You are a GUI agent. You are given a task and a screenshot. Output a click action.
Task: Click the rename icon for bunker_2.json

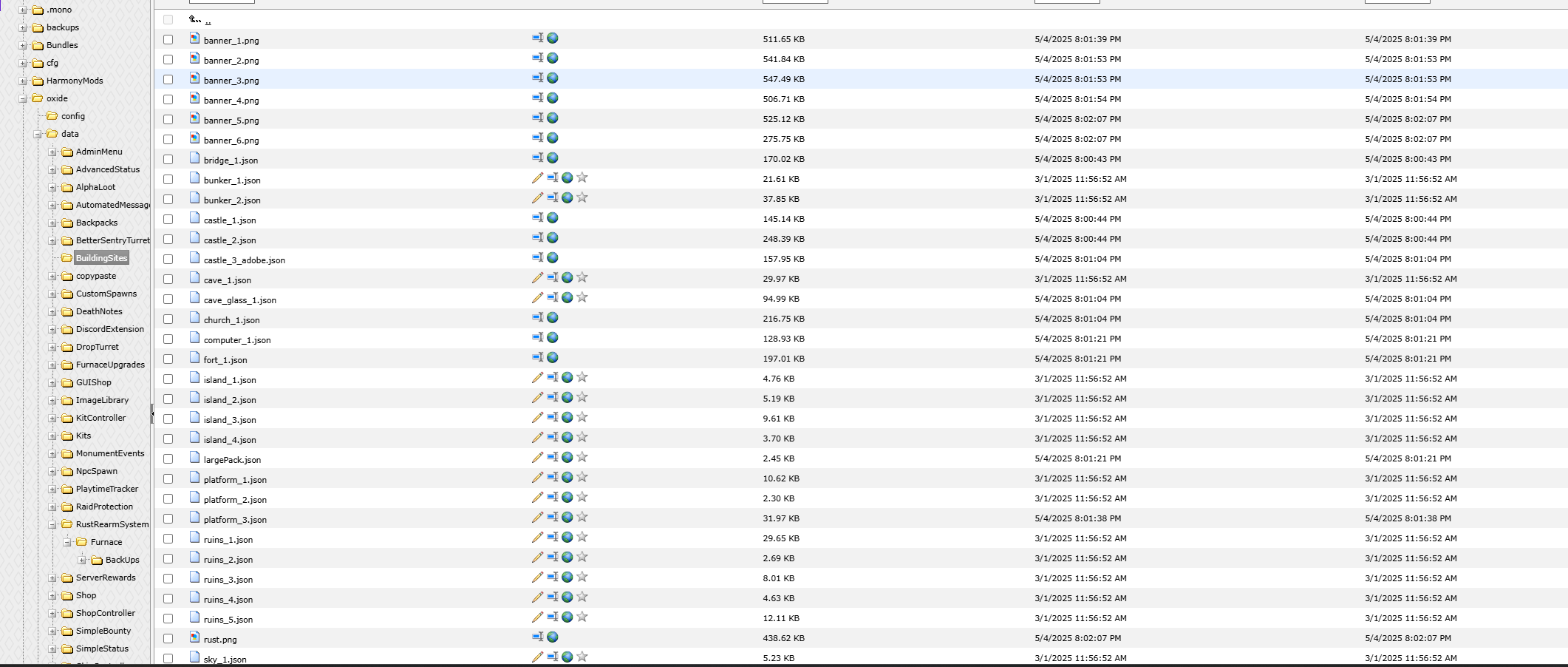(x=553, y=197)
